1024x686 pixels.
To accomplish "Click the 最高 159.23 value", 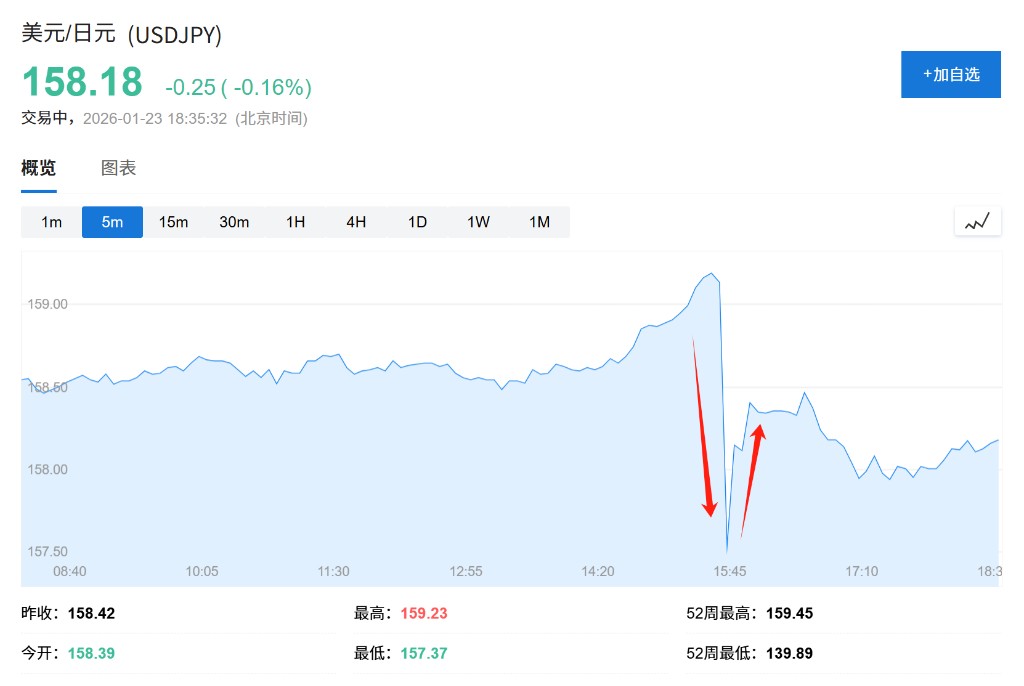I will (x=424, y=613).
